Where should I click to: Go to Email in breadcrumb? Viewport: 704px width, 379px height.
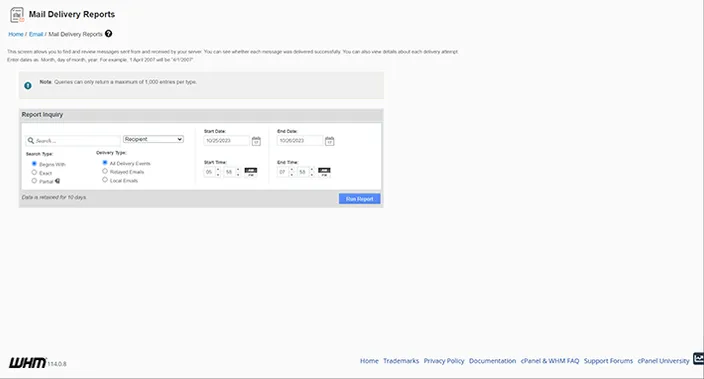click(x=36, y=34)
